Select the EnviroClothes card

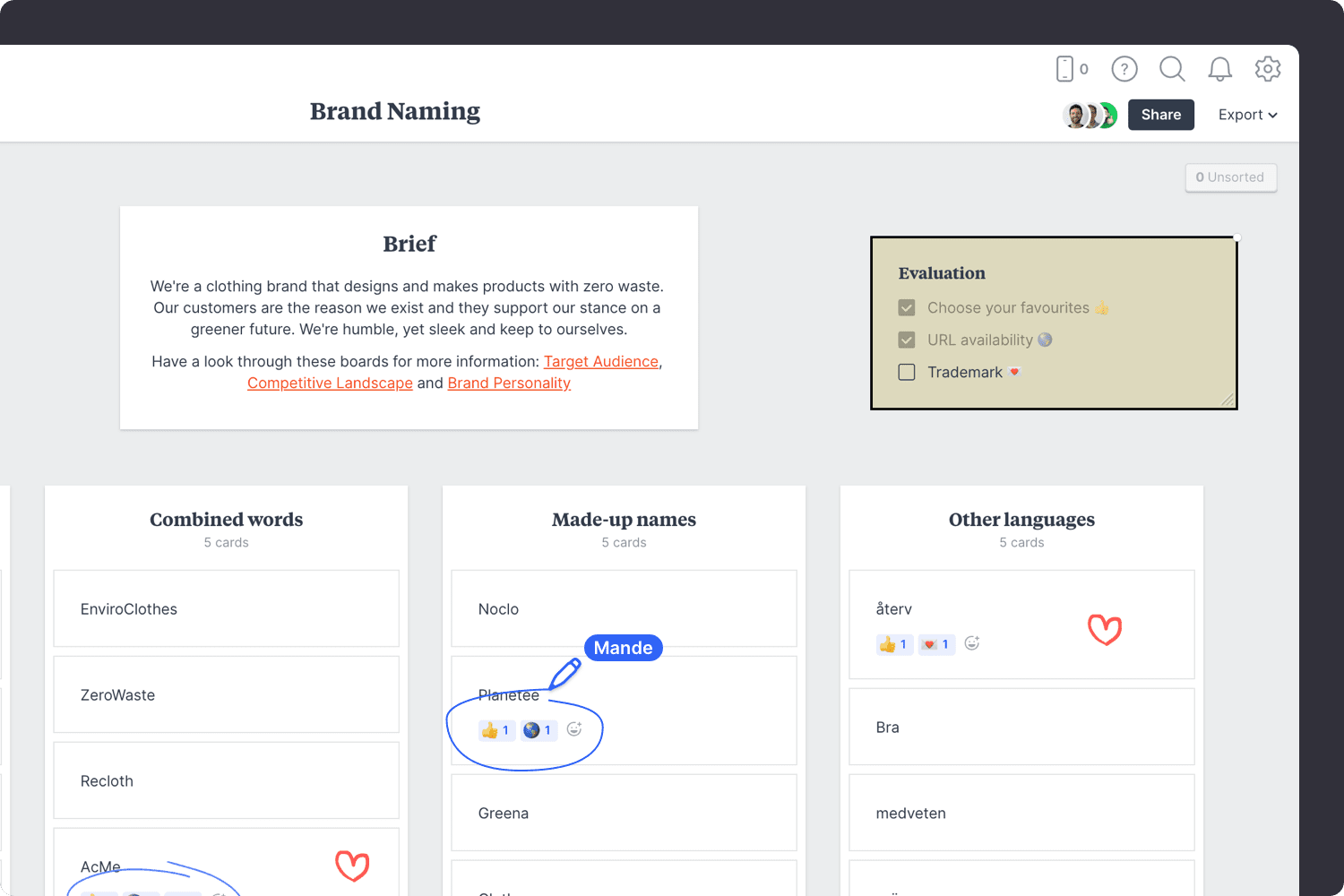[226, 608]
